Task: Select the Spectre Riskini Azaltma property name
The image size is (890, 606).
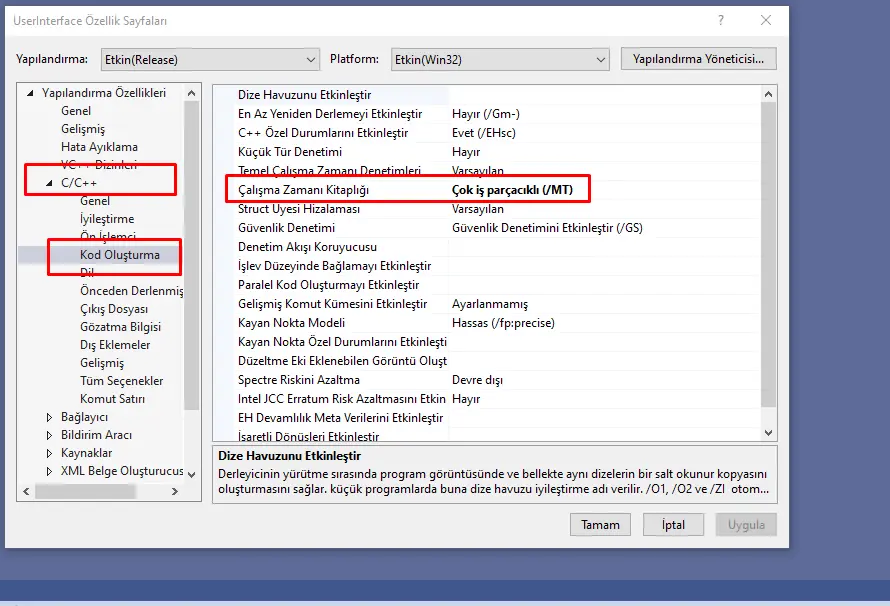Action: [x=299, y=380]
